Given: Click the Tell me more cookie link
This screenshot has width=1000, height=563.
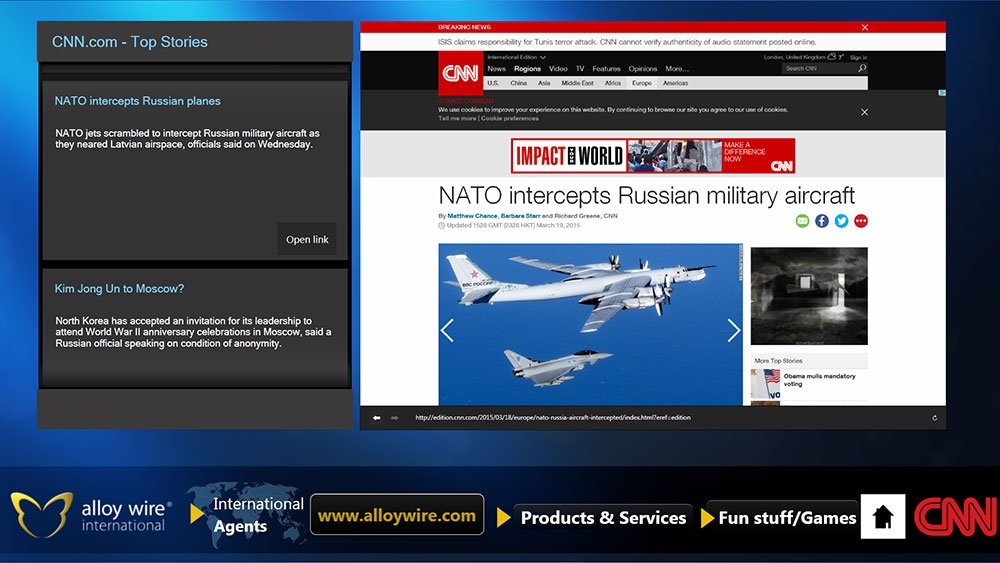Looking at the screenshot, I should coord(457,118).
